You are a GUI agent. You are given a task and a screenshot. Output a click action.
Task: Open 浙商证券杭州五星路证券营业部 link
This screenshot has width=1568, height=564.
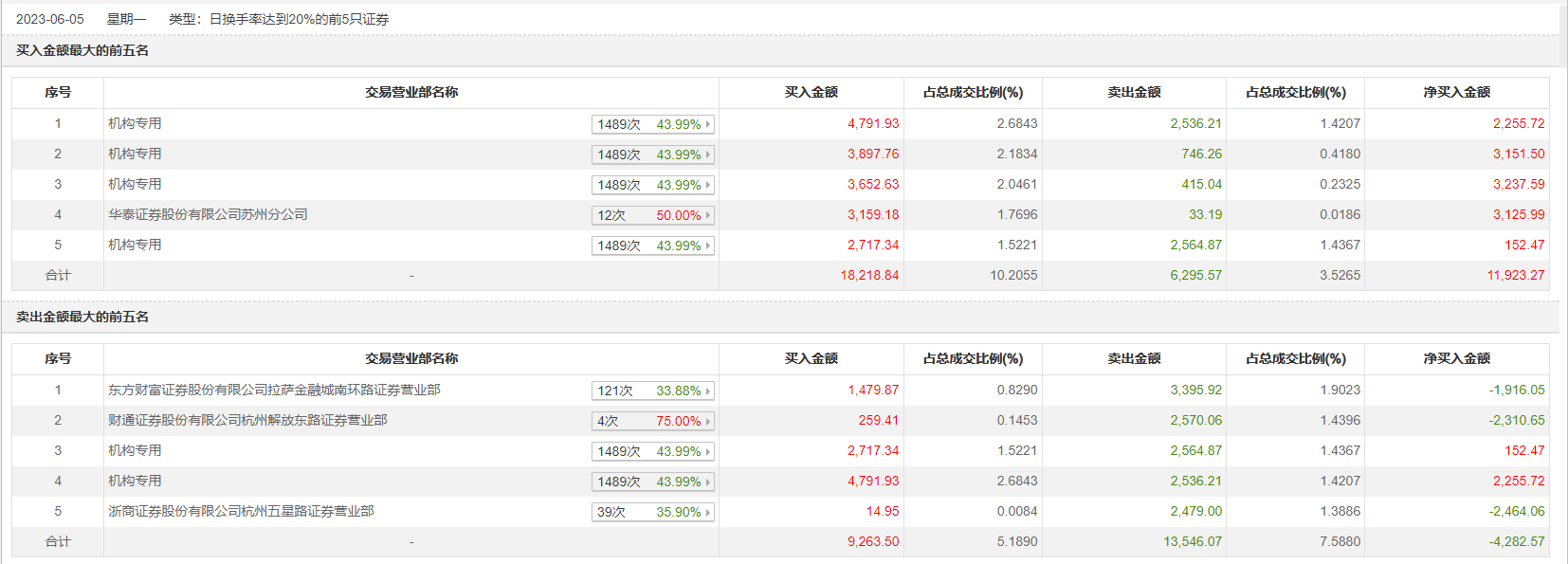click(x=241, y=511)
